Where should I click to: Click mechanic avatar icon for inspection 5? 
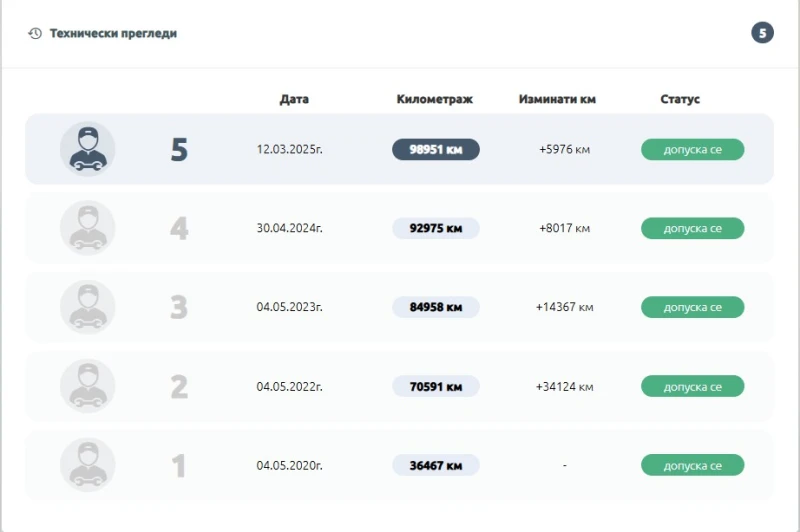click(x=87, y=149)
